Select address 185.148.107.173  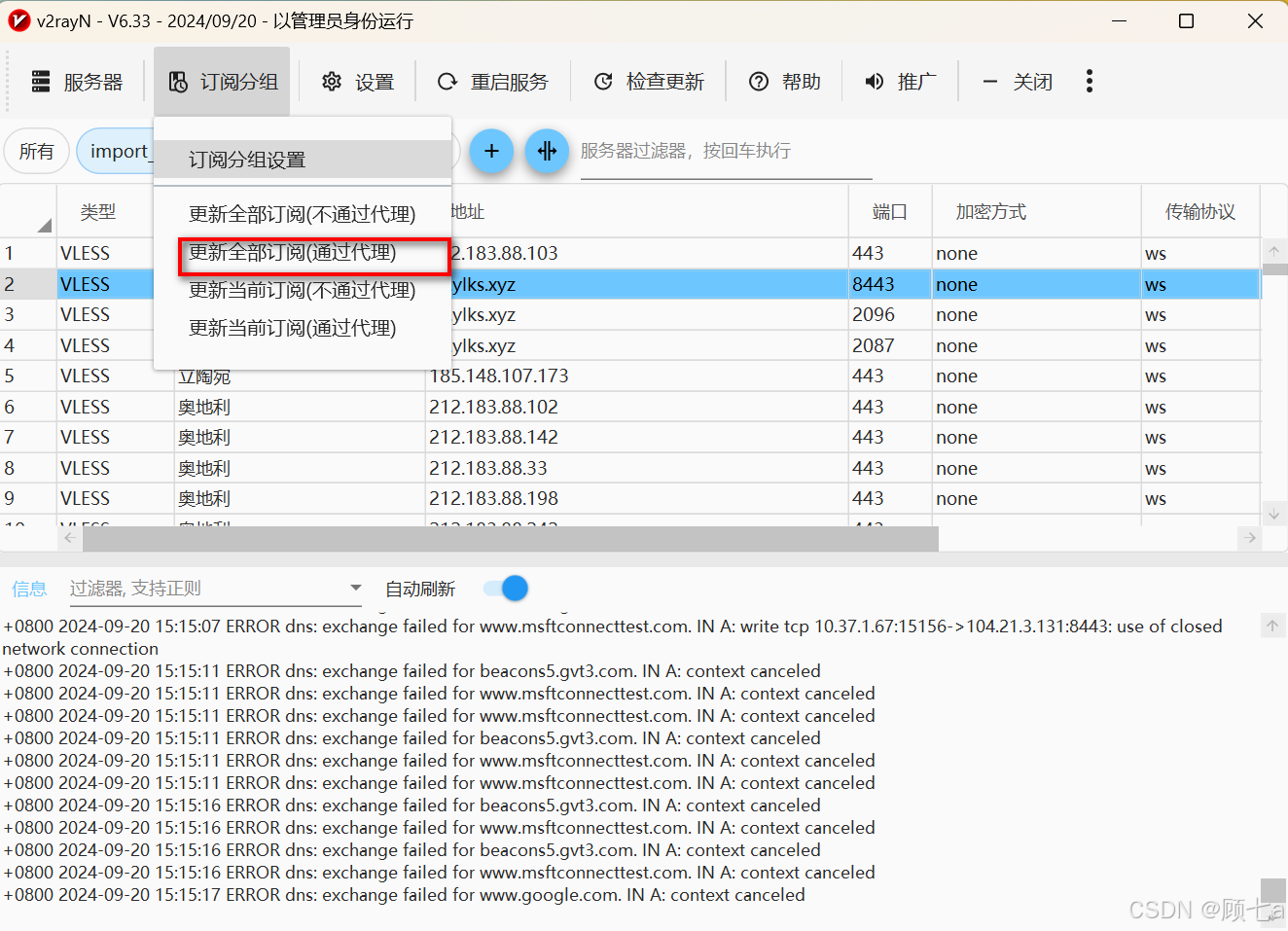tap(499, 376)
